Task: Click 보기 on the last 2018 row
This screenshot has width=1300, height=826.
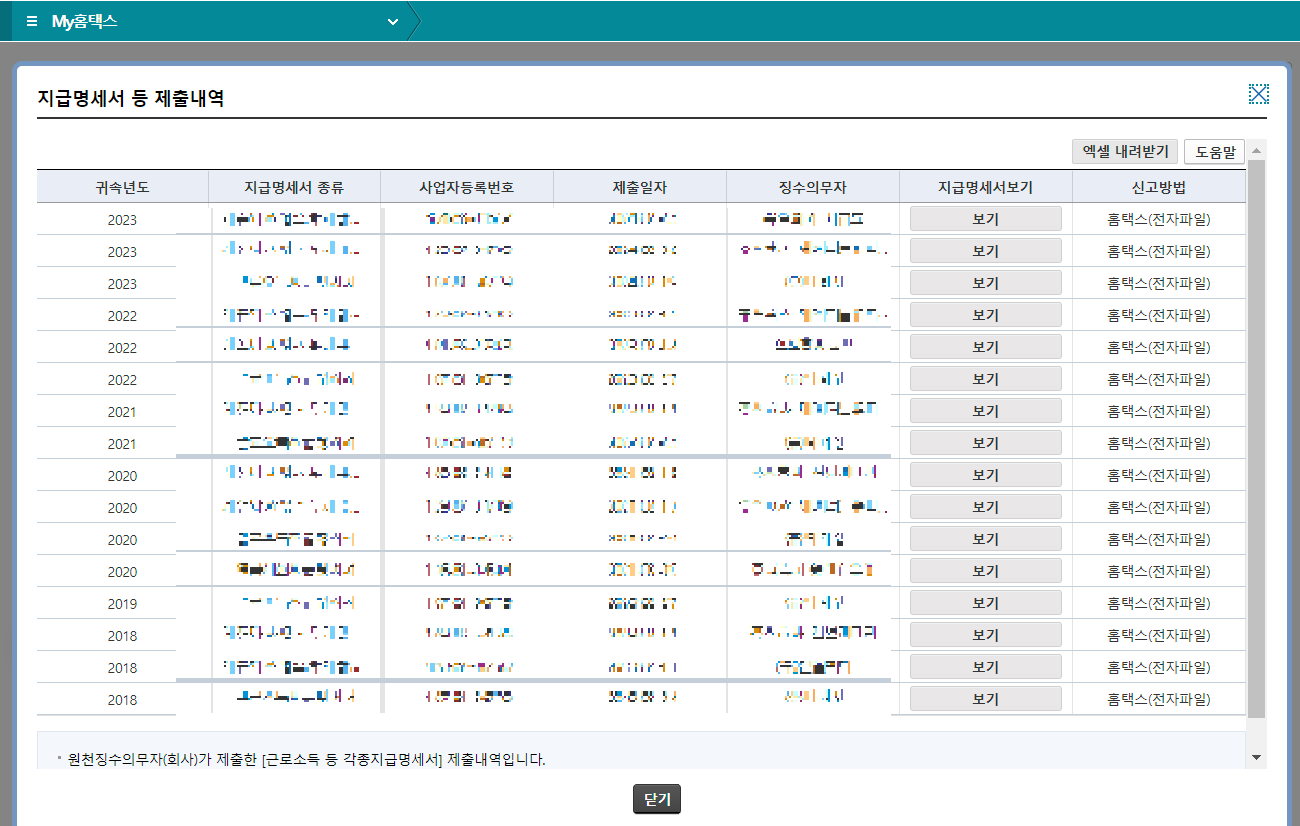Action: [x=985, y=698]
